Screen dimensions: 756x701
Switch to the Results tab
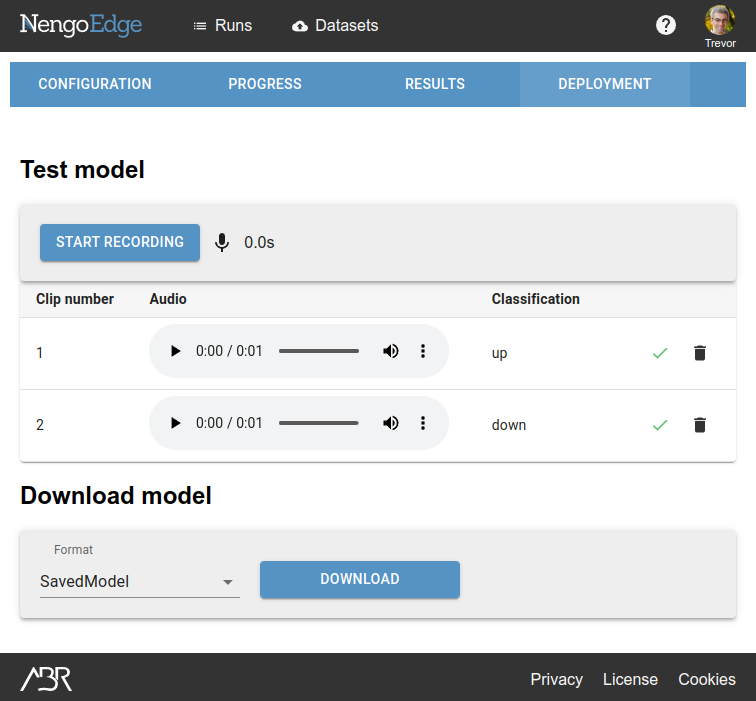pyautogui.click(x=434, y=84)
